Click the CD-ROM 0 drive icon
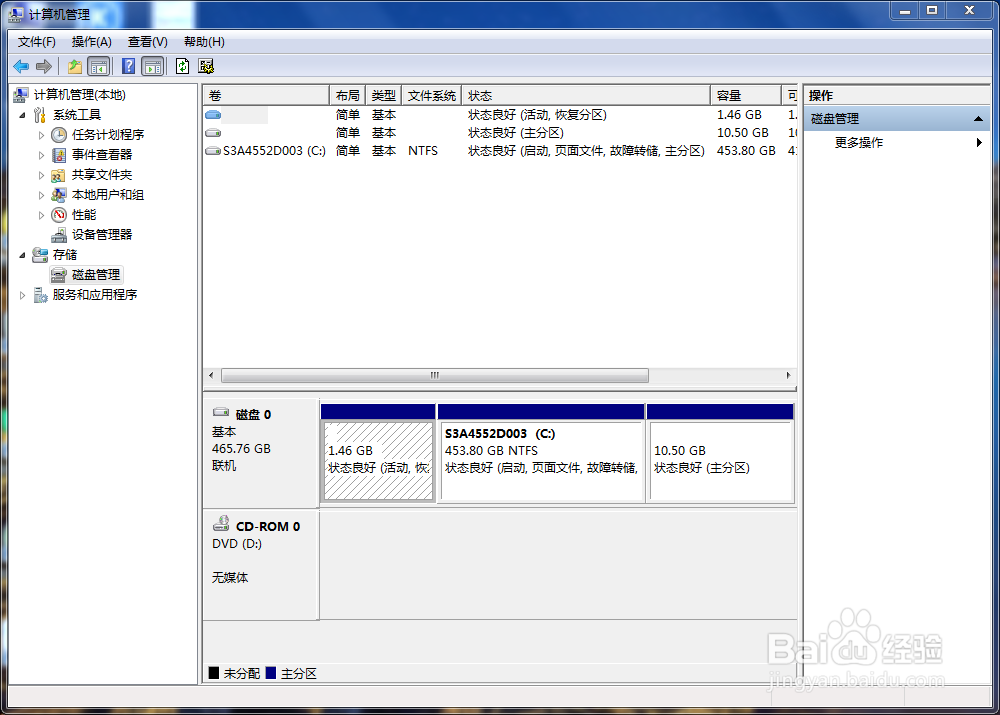 click(221, 524)
